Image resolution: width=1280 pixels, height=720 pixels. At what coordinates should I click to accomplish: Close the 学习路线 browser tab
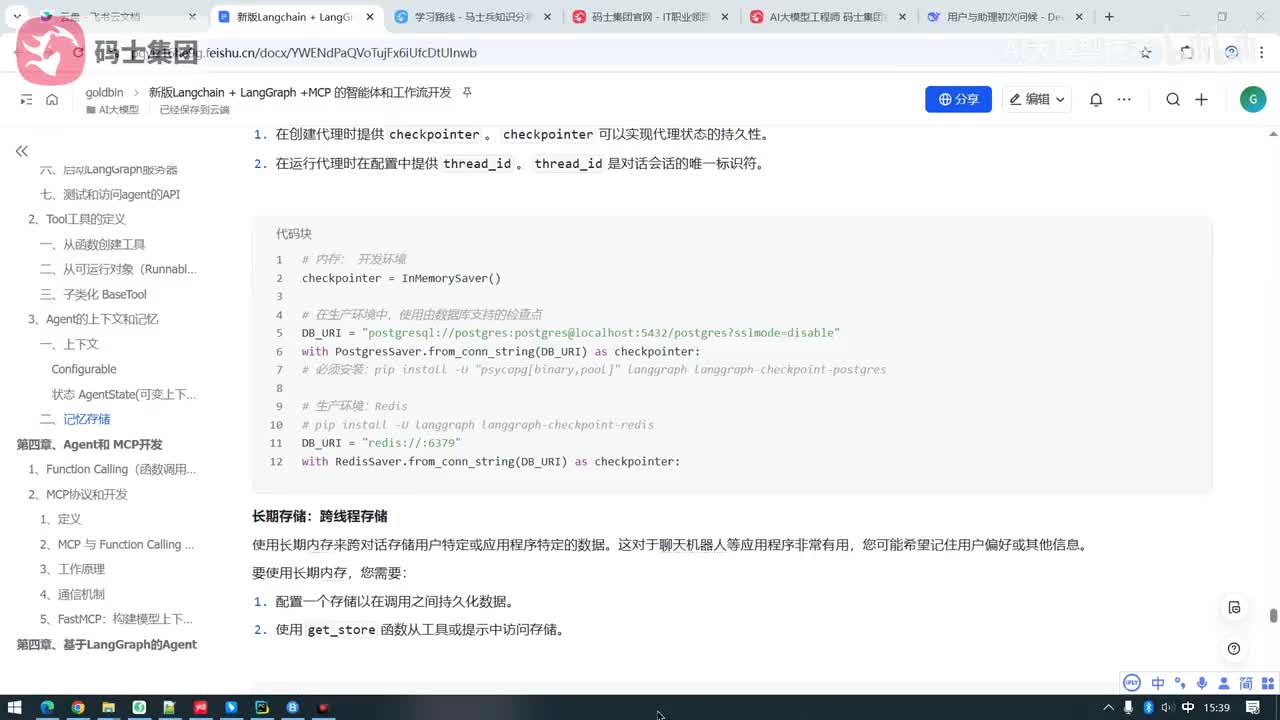pyautogui.click(x=546, y=17)
